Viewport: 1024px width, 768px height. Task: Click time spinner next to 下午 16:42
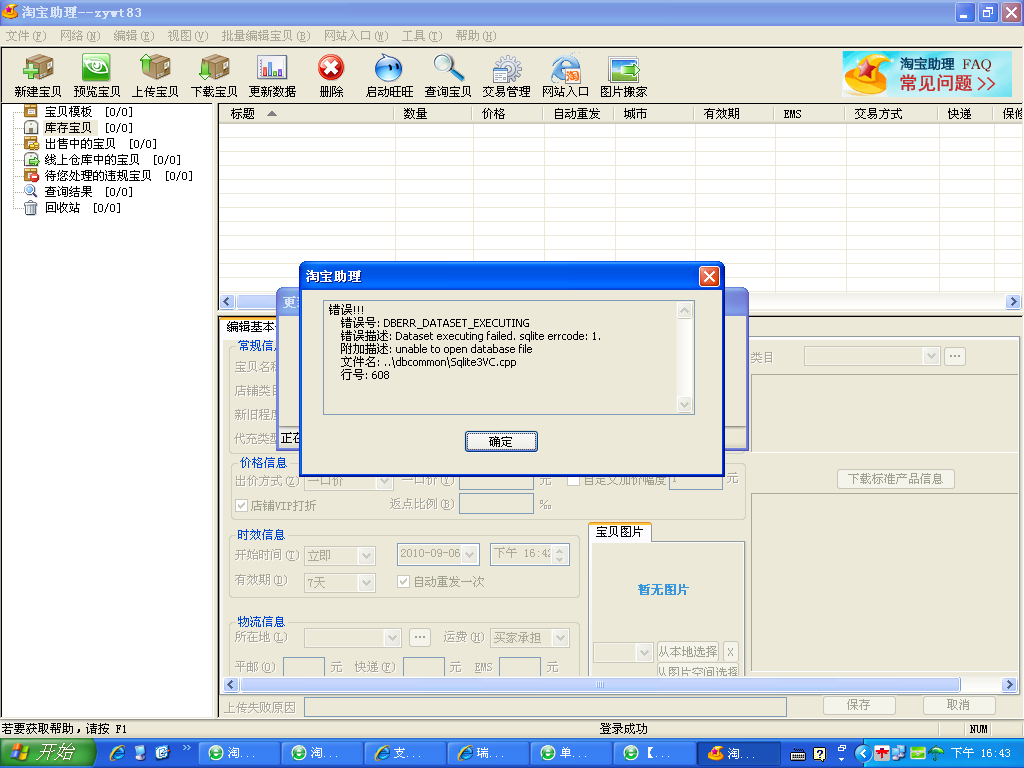[x=560, y=554]
